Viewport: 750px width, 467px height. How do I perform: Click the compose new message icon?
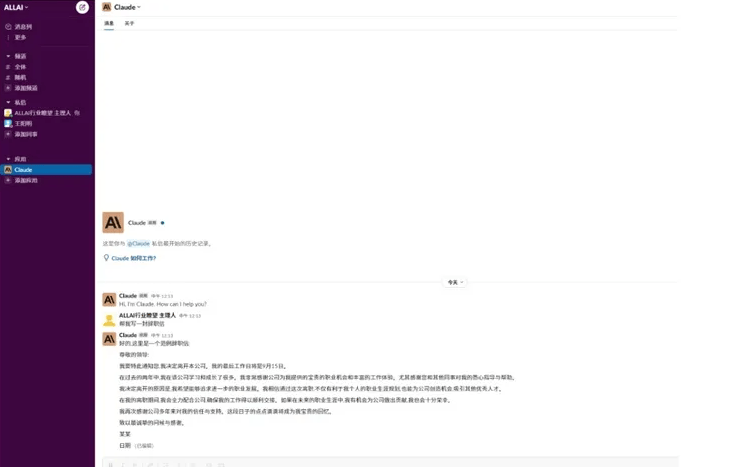(x=82, y=7)
